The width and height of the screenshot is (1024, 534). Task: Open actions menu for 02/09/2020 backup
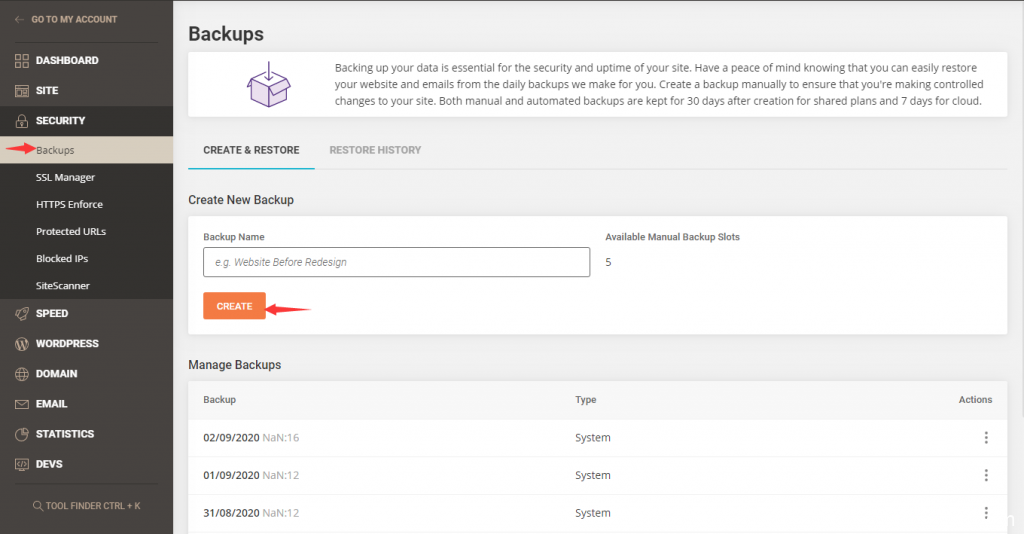(x=986, y=438)
